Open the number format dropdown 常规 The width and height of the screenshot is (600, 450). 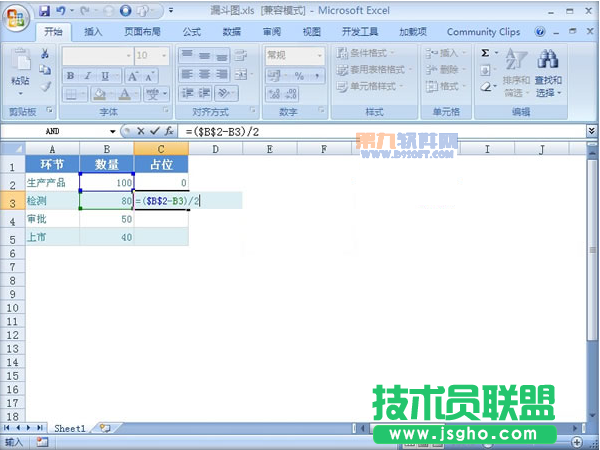point(294,56)
